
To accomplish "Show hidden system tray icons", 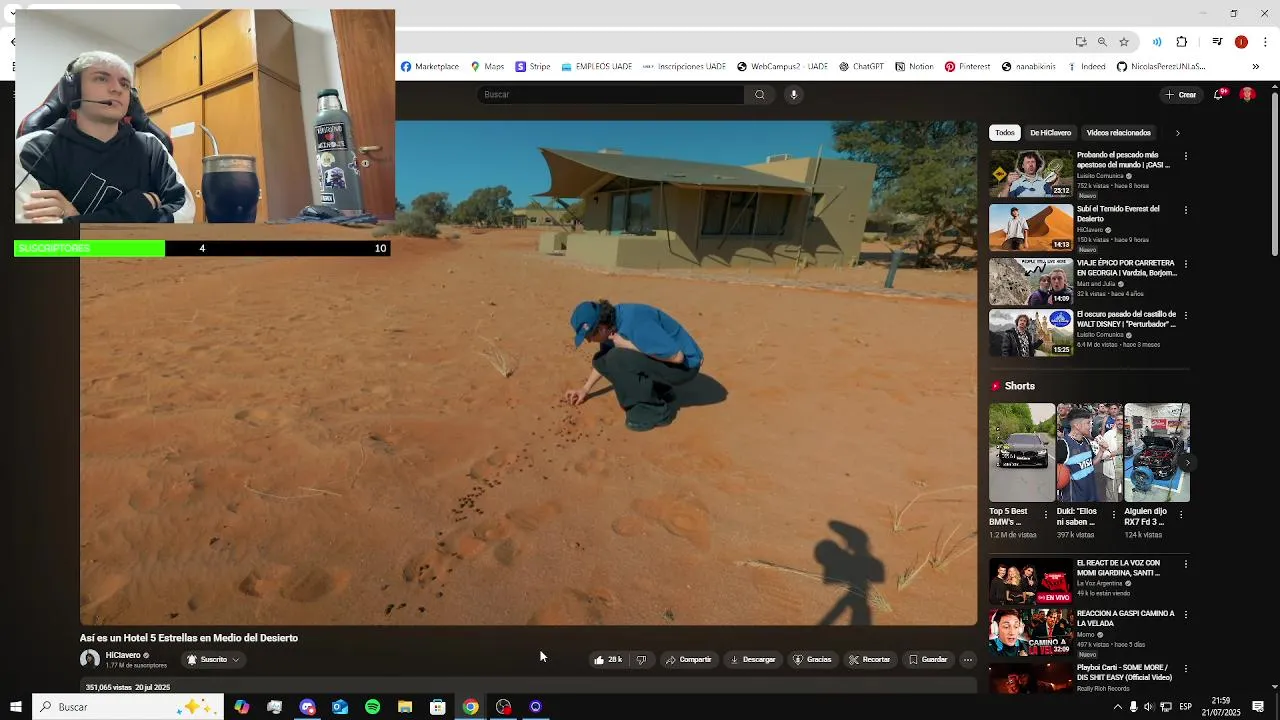I will (x=1118, y=707).
